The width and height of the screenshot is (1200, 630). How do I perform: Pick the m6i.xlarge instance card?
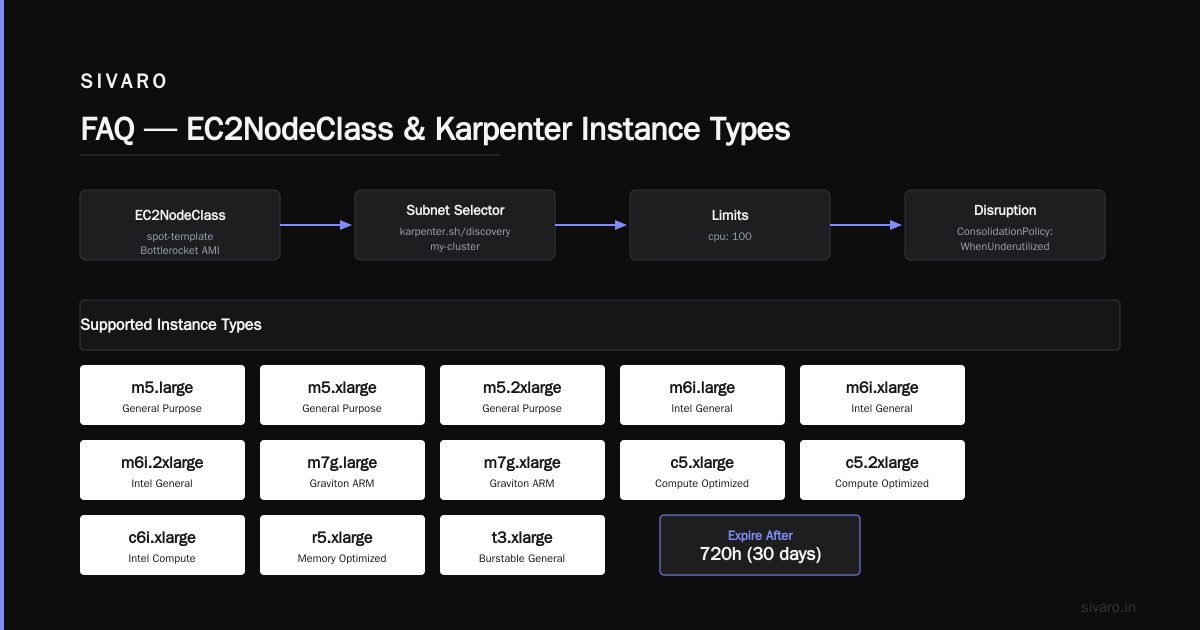pos(882,395)
